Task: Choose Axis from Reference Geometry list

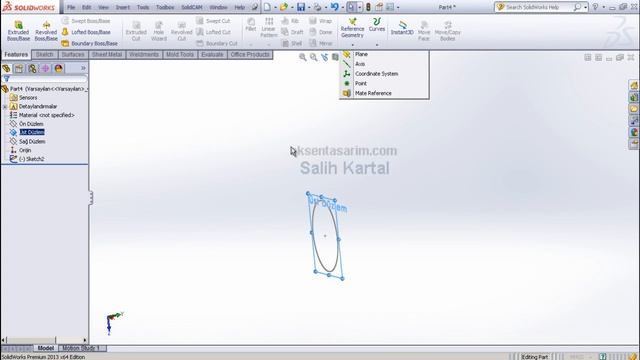Action: (x=360, y=64)
